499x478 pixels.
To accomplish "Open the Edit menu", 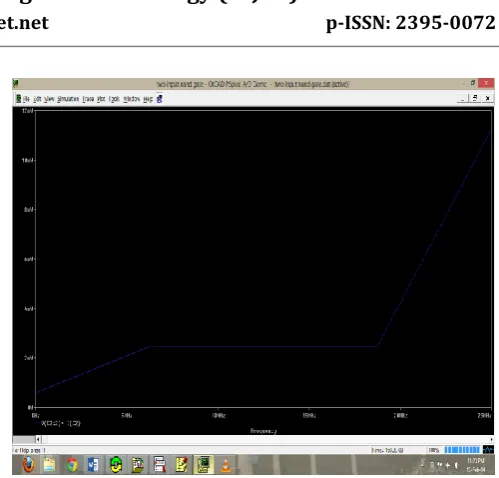I will point(37,99).
